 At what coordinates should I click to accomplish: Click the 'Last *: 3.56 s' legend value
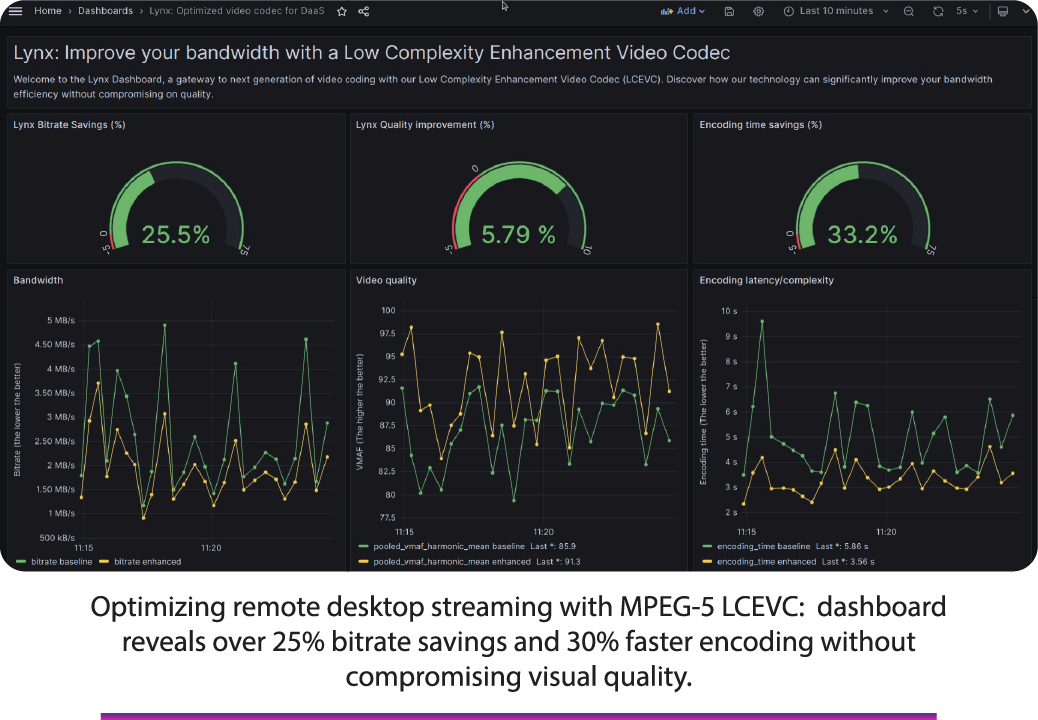848,562
